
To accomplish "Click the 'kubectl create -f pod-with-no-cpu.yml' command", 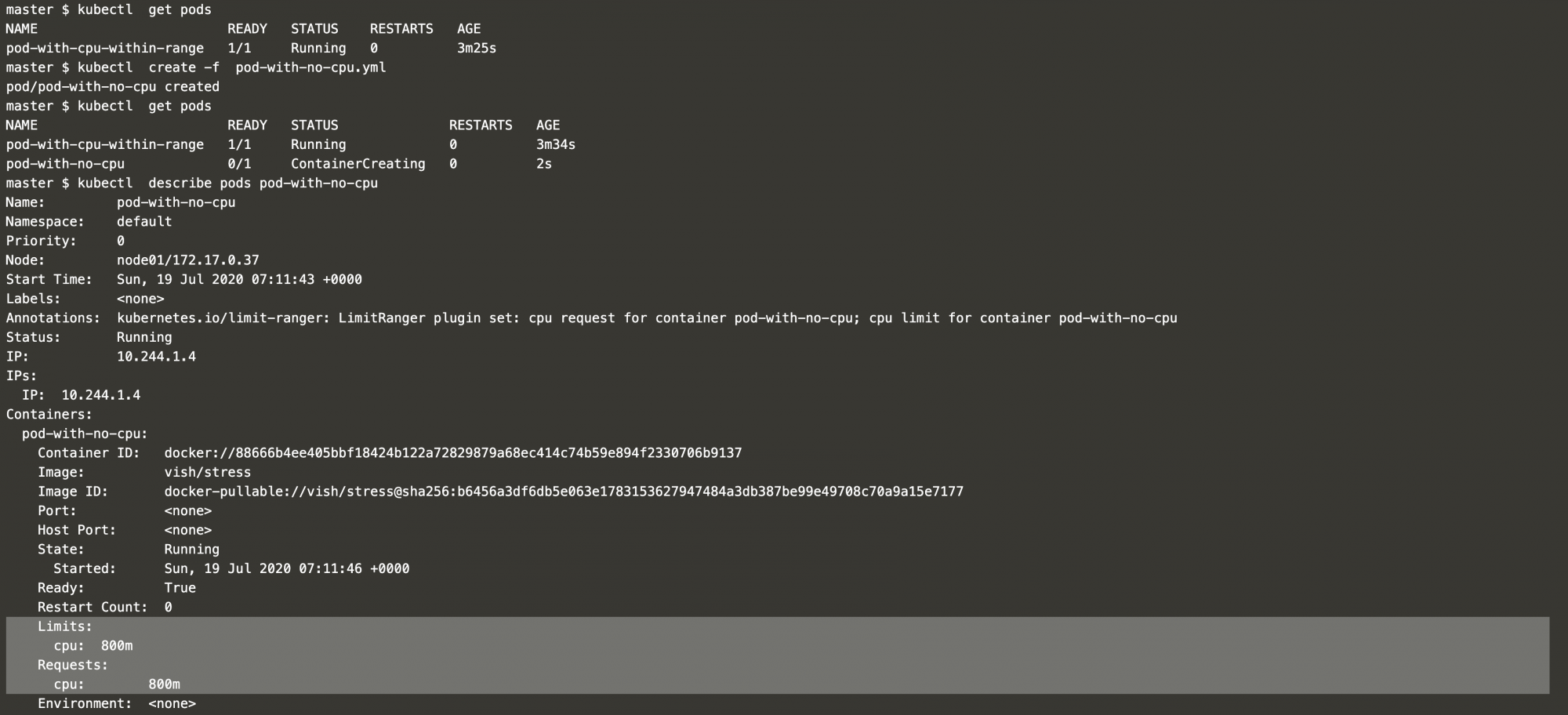I will (231, 67).
